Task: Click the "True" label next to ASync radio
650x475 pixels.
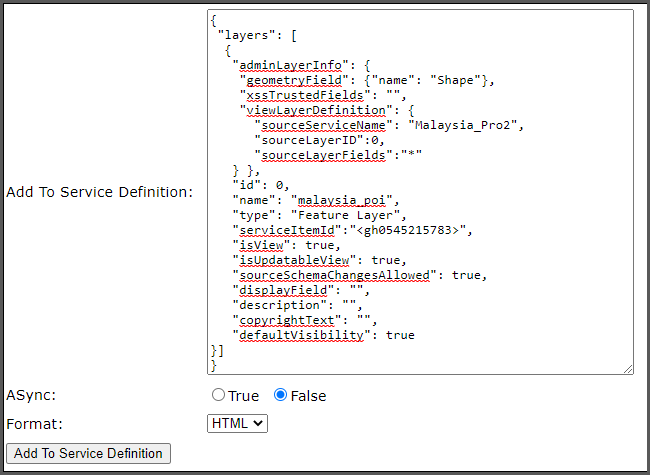Action: [x=243, y=396]
